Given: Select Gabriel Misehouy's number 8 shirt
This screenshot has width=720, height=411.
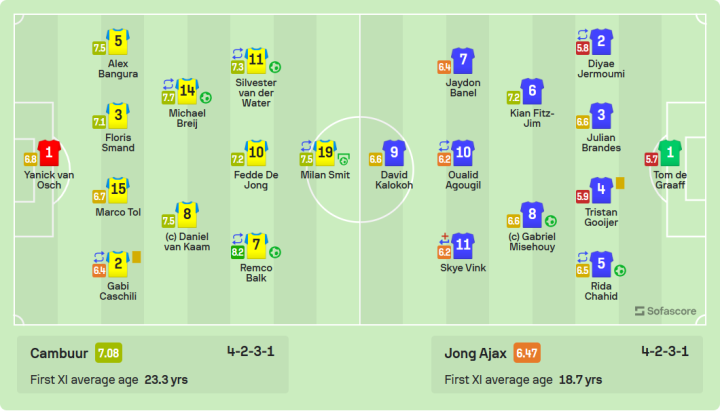Looking at the screenshot, I should pyautogui.click(x=533, y=214).
